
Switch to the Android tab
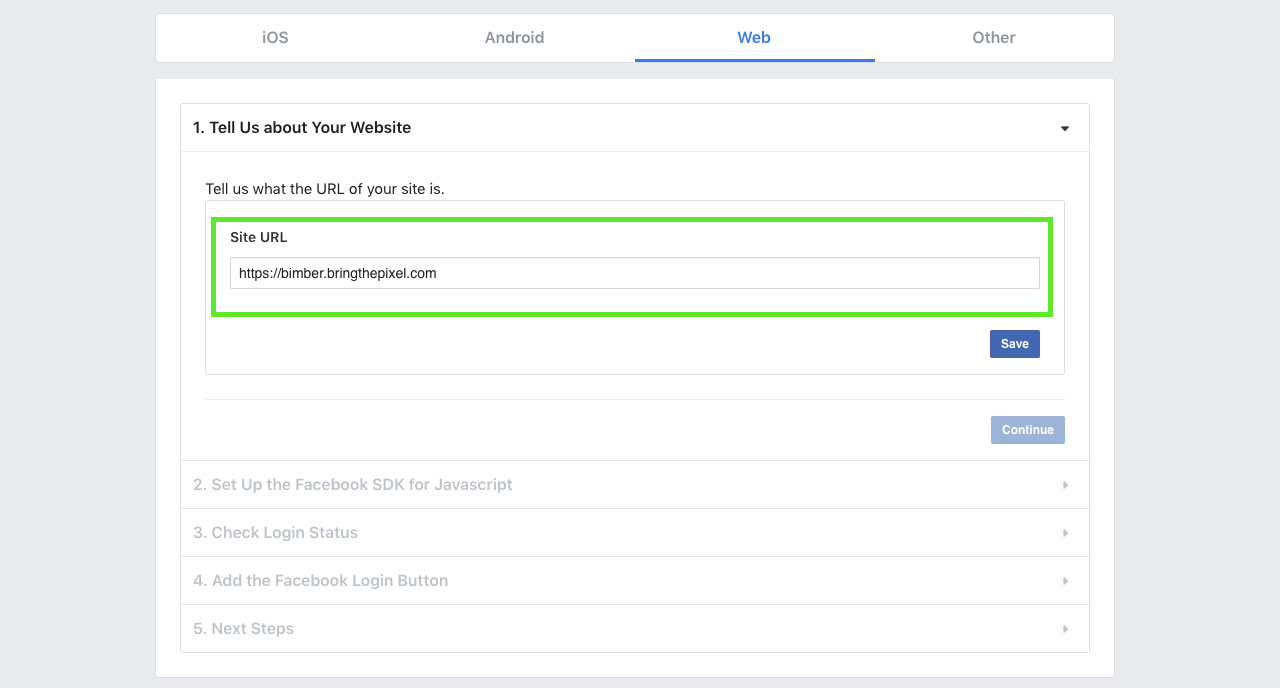(514, 38)
